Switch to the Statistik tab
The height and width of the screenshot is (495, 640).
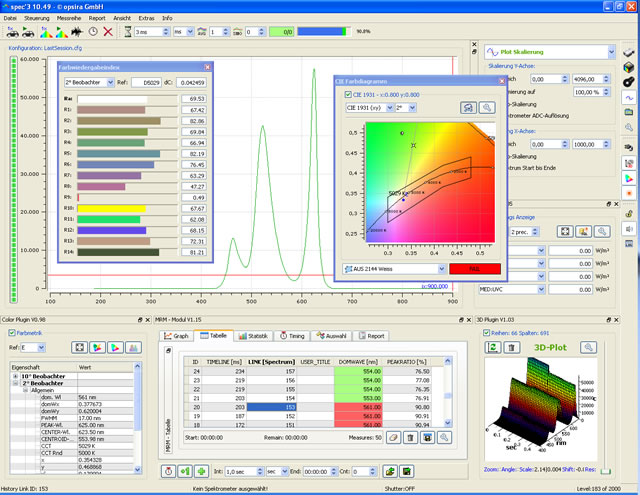pyautogui.click(x=255, y=336)
